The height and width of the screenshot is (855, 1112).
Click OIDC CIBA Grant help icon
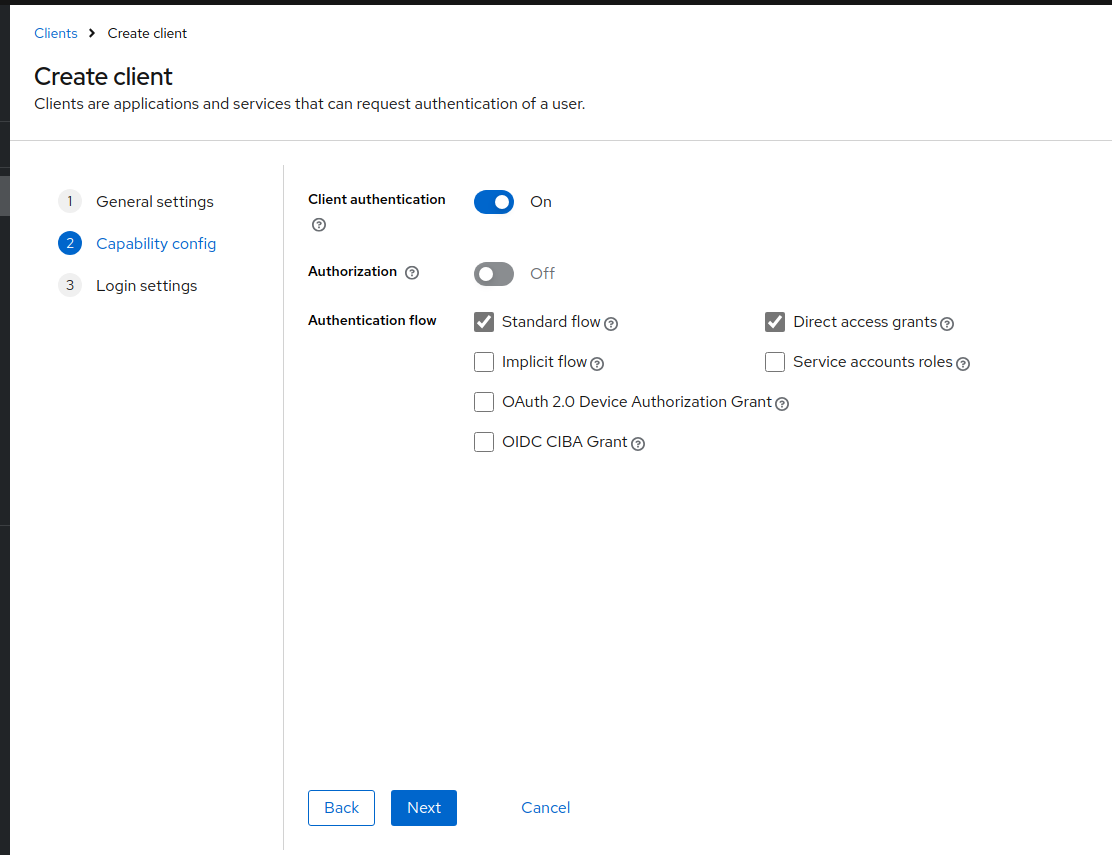coord(638,444)
